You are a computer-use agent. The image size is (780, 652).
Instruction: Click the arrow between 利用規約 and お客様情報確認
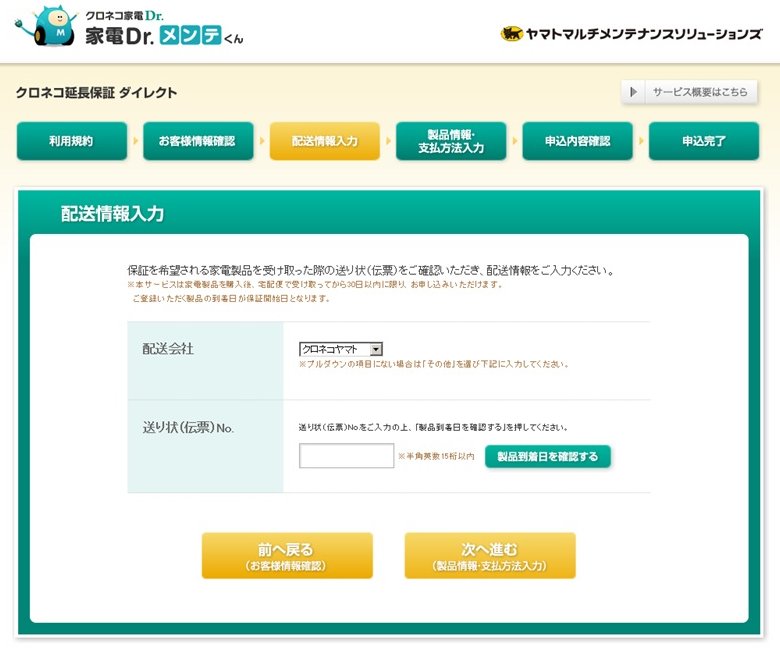coord(135,141)
